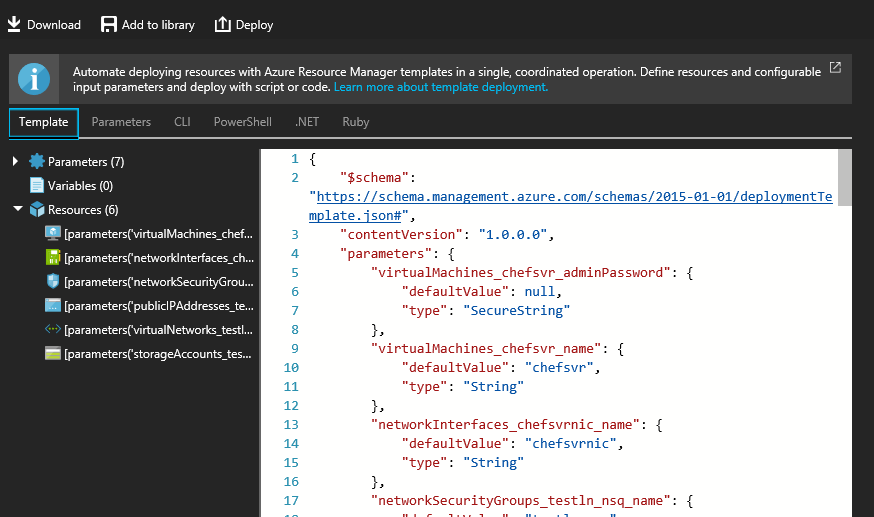Click the "virtualMachines_chefsvr_name" key
Image resolution: width=874 pixels, height=517 pixels.
tap(486, 349)
